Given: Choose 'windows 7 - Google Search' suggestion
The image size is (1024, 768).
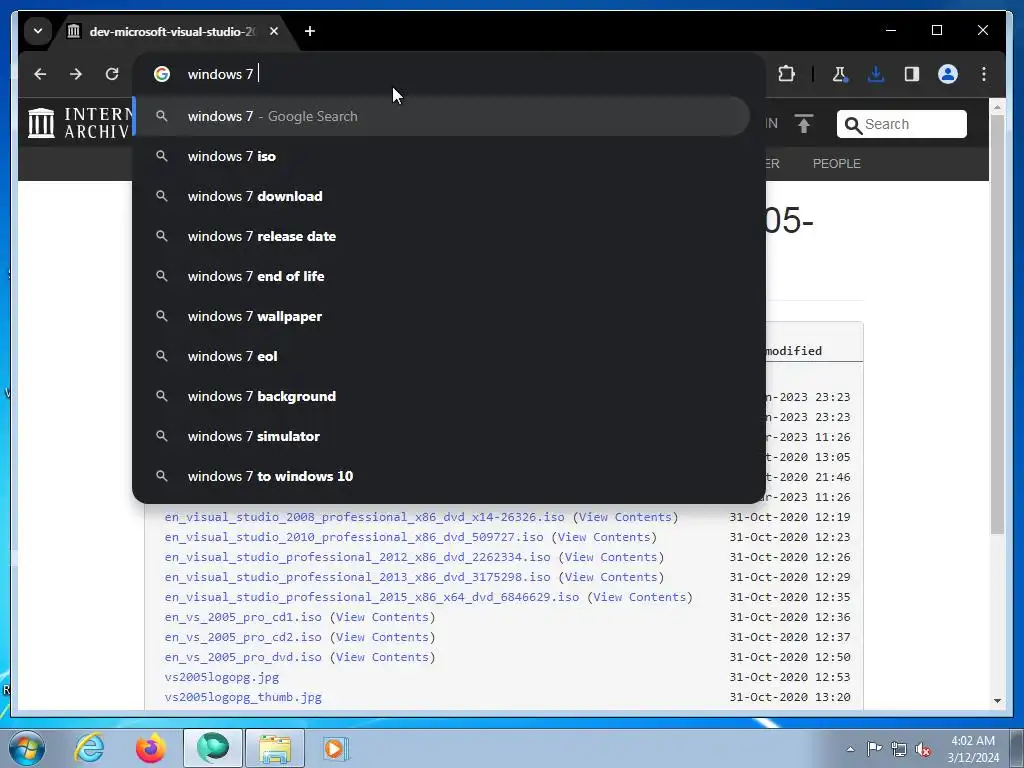Looking at the screenshot, I should (441, 116).
